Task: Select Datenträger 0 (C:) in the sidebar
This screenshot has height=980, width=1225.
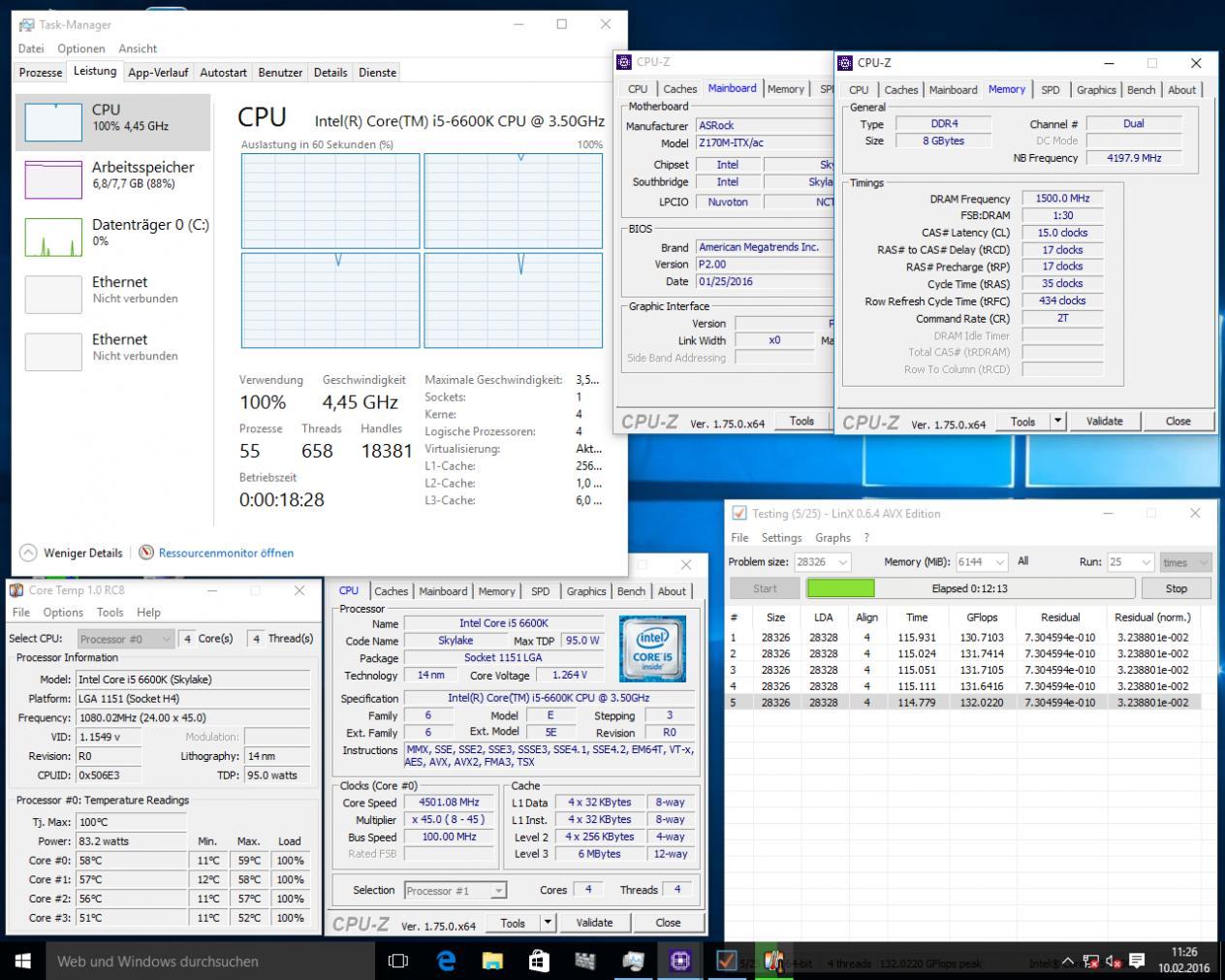Action: click(112, 237)
